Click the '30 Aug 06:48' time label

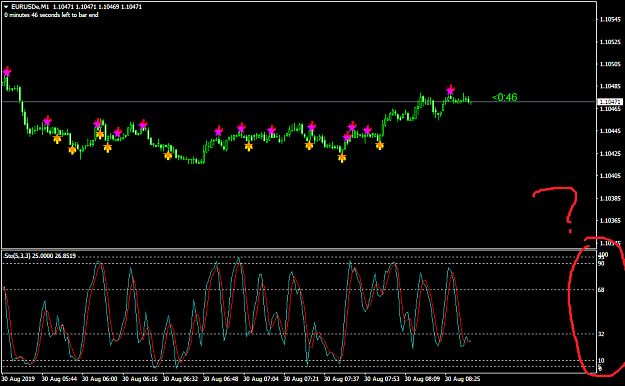[x=220, y=379]
